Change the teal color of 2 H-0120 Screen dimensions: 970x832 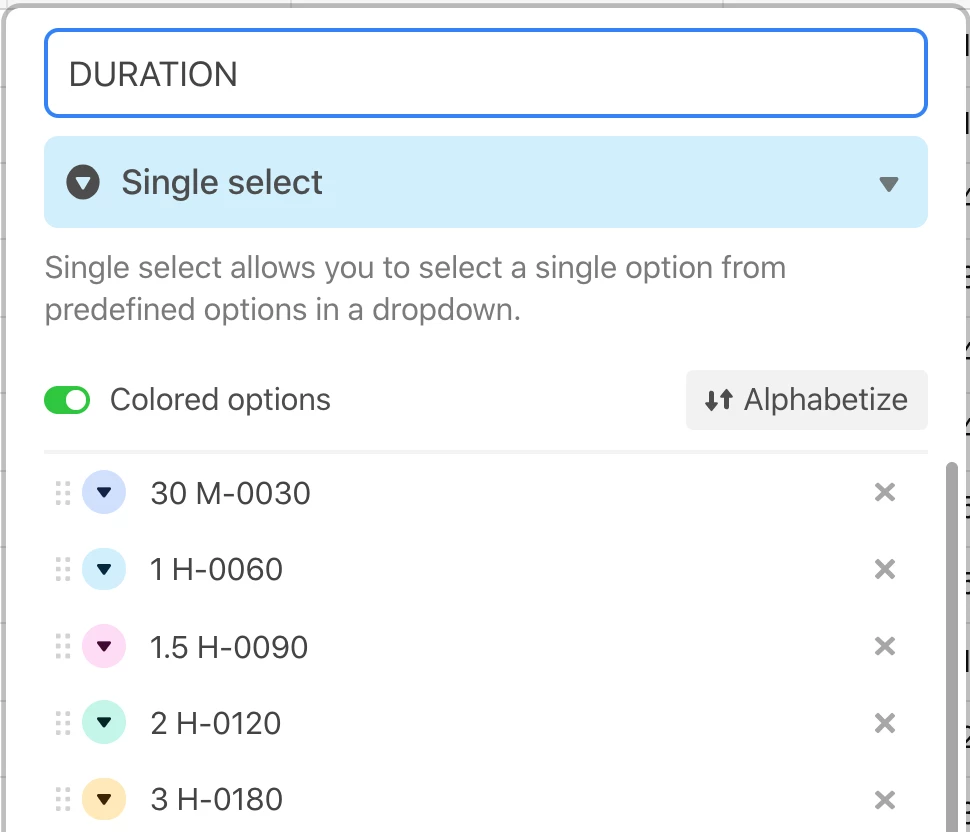coord(104,723)
